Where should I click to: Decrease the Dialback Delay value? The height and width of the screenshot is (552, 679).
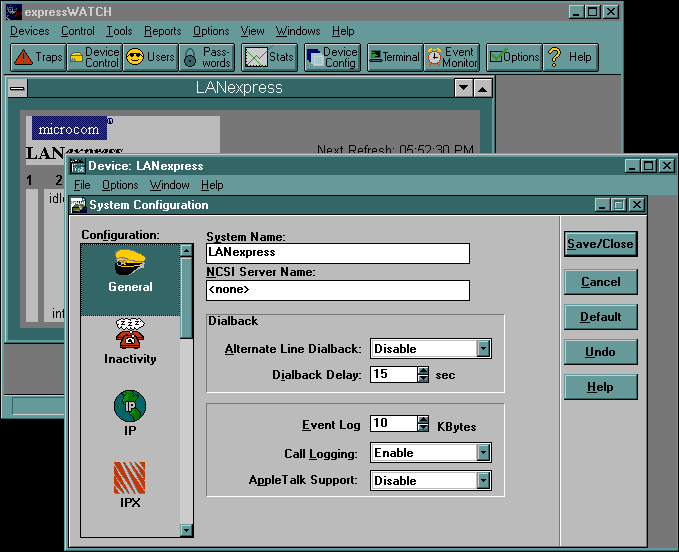[423, 378]
